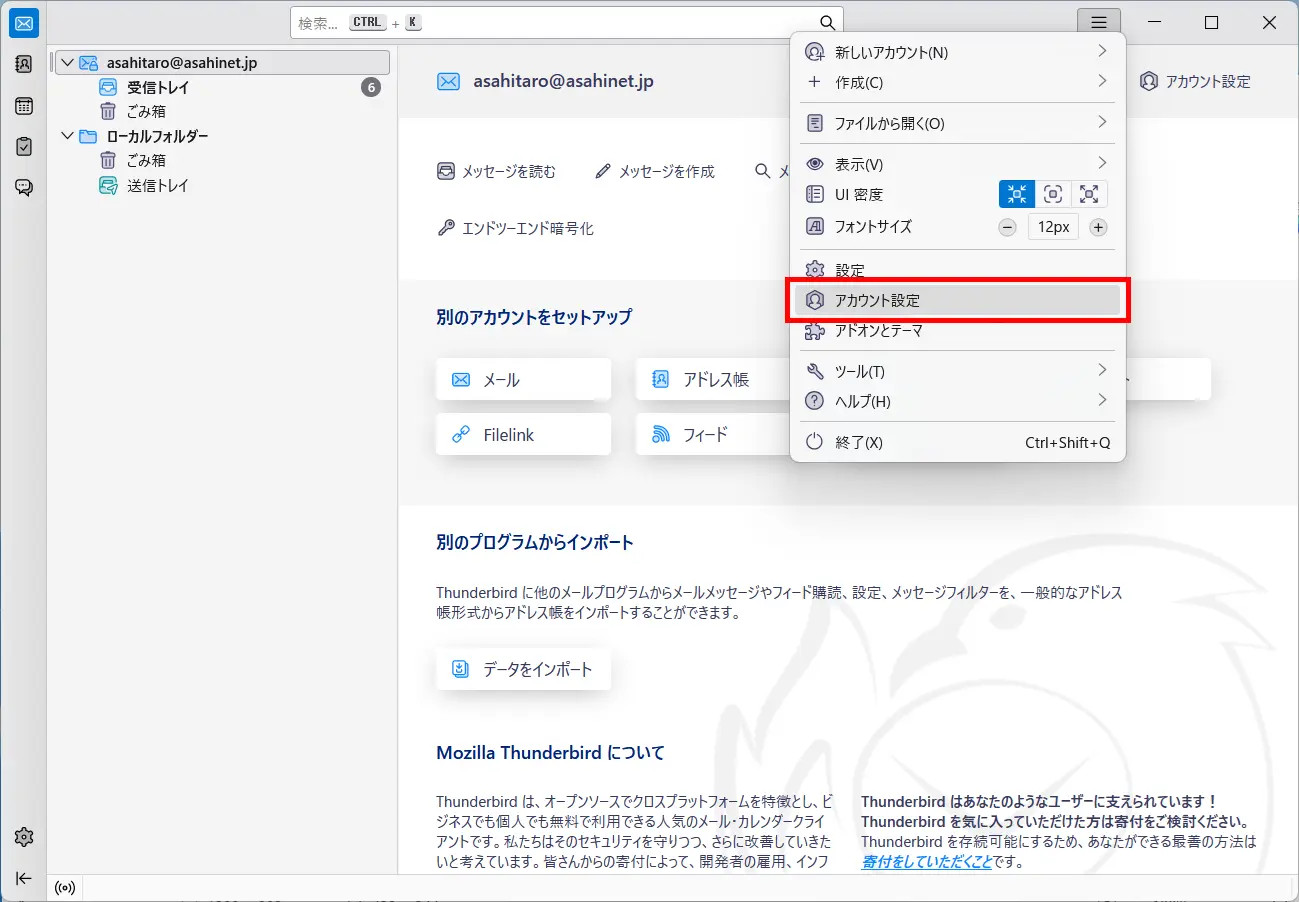
Task: Collapse the spaces toolbar using the arrow icon
Action: tap(24, 878)
